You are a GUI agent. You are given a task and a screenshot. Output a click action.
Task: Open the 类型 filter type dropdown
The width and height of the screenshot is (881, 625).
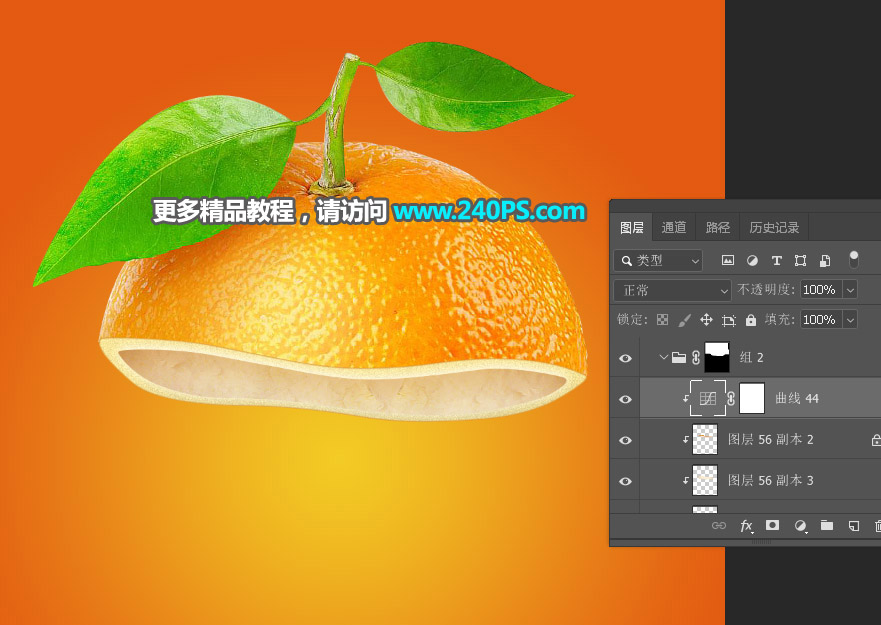658,261
